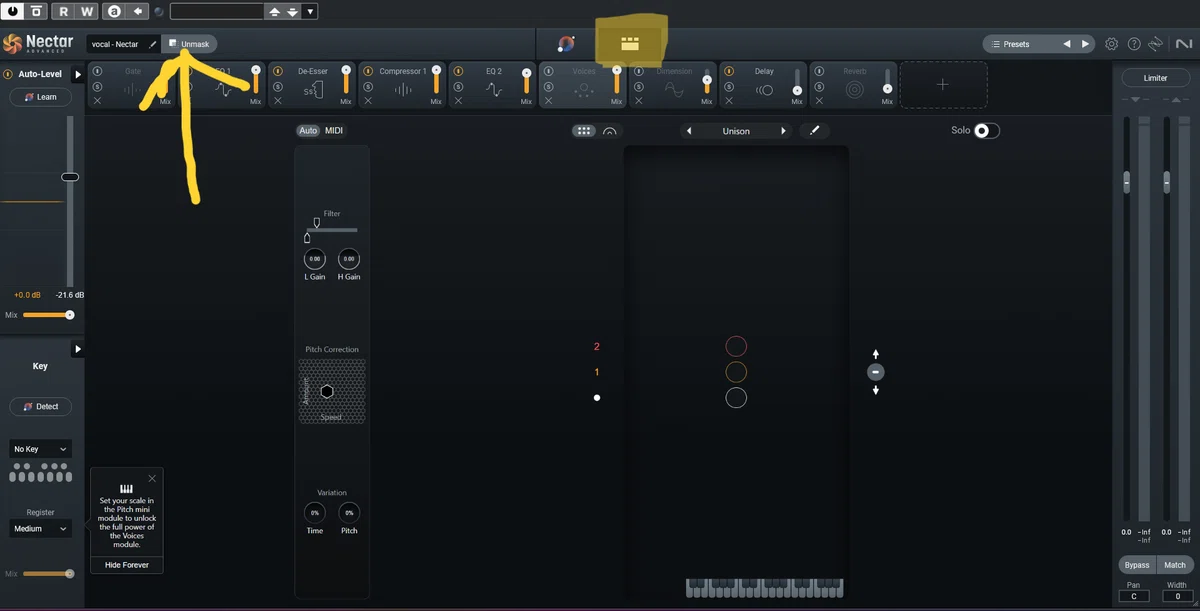Go to next voice preset after Unison
The width and height of the screenshot is (1200, 611).
click(783, 131)
